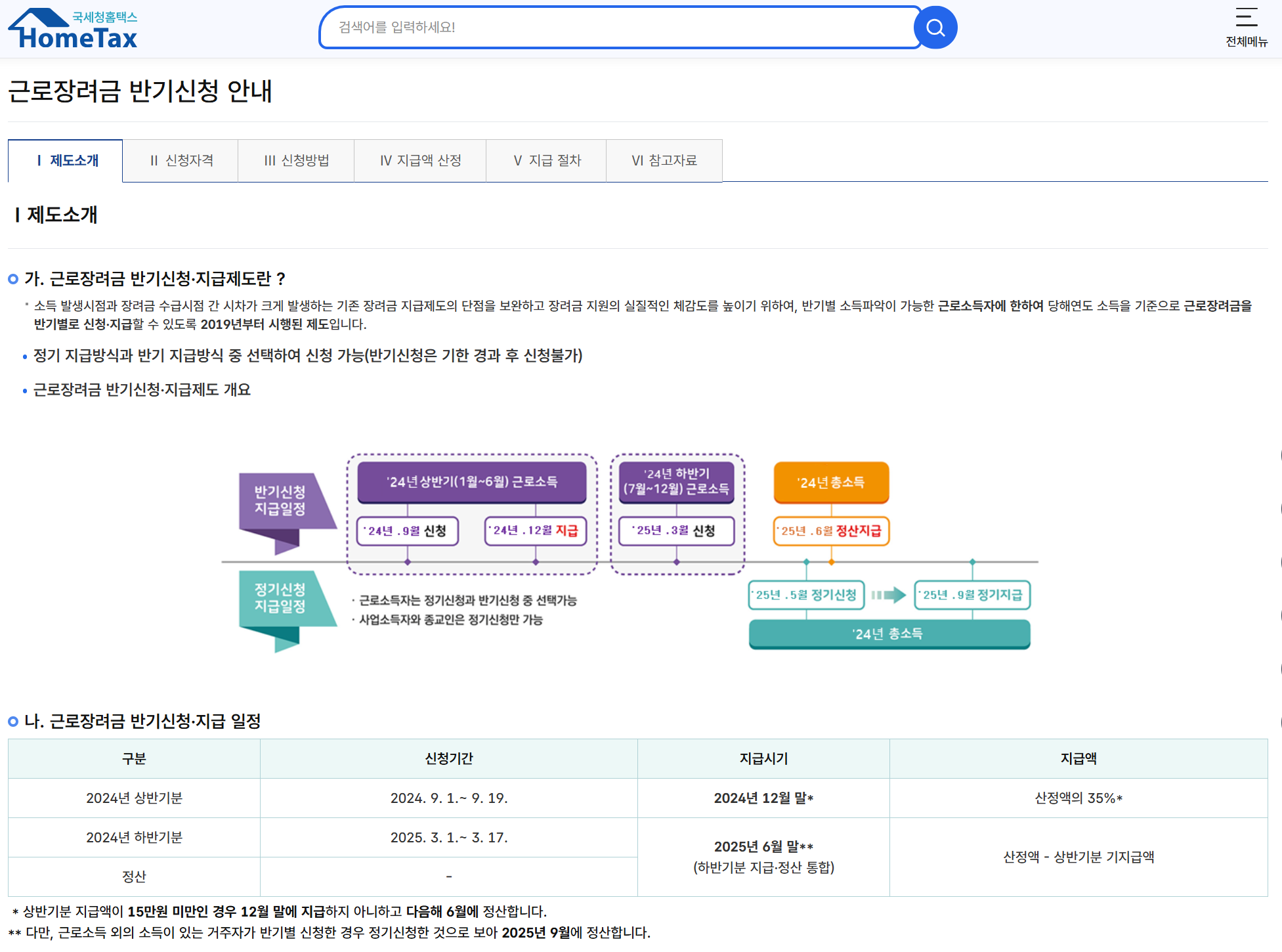Click the 구분 column header
The height and width of the screenshot is (952, 1282).
pyautogui.click(x=134, y=759)
